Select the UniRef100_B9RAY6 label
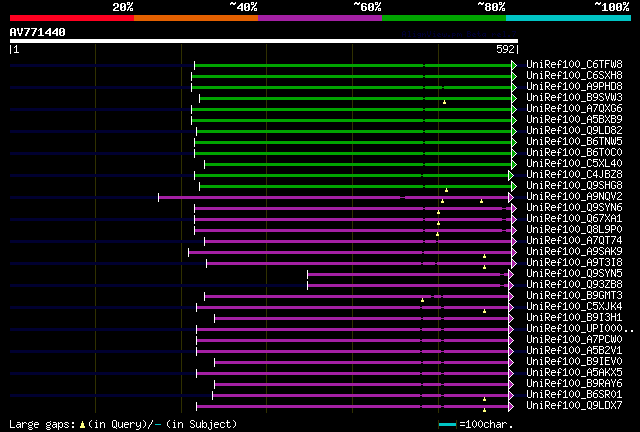Image resolution: width=640 pixels, height=432 pixels. click(574, 384)
